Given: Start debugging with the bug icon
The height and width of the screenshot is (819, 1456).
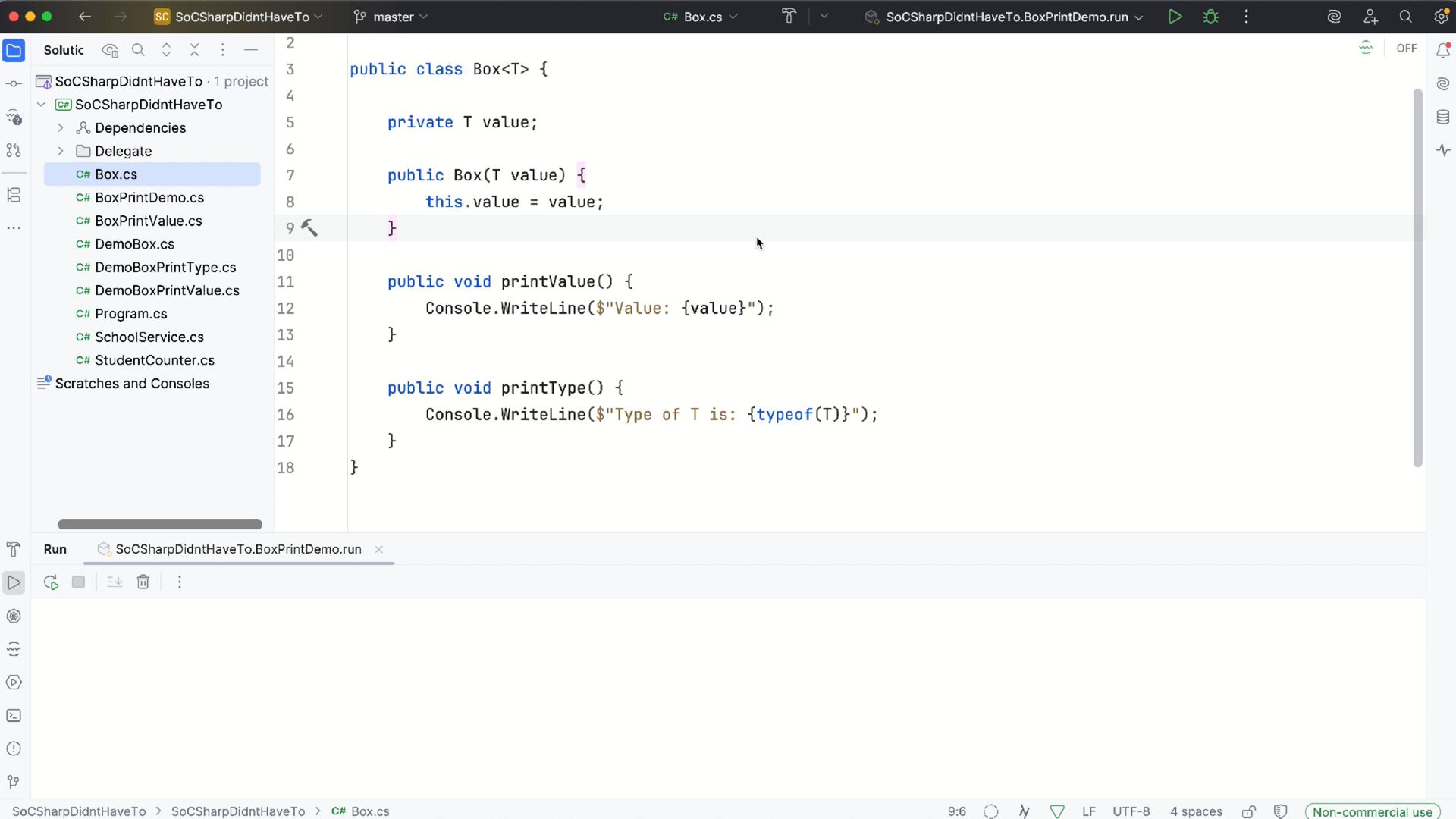Looking at the screenshot, I should [x=1211, y=17].
